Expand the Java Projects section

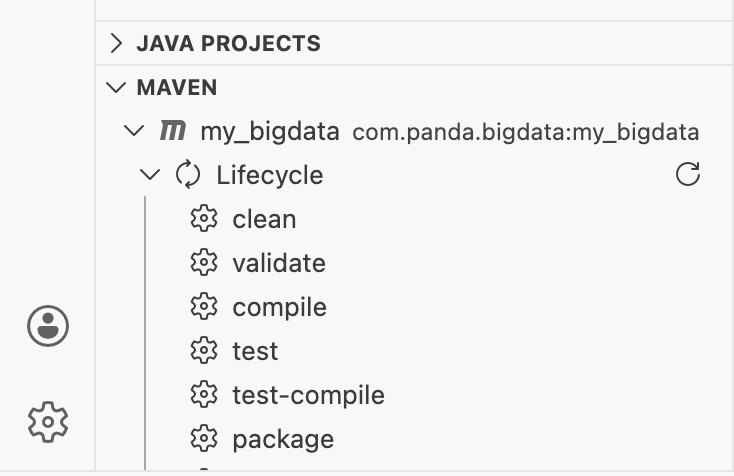point(118,43)
